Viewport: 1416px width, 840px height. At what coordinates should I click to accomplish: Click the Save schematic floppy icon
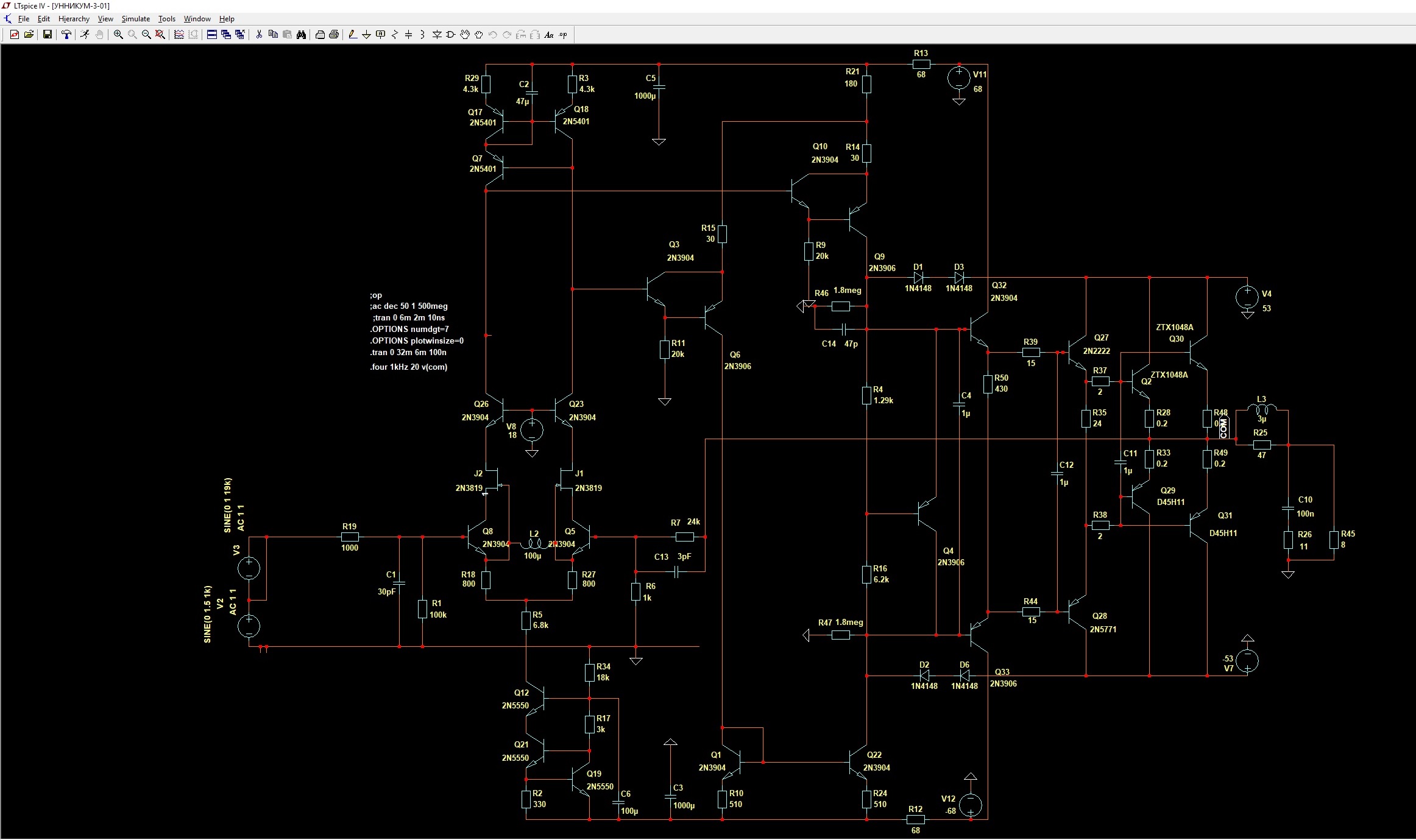(x=47, y=35)
